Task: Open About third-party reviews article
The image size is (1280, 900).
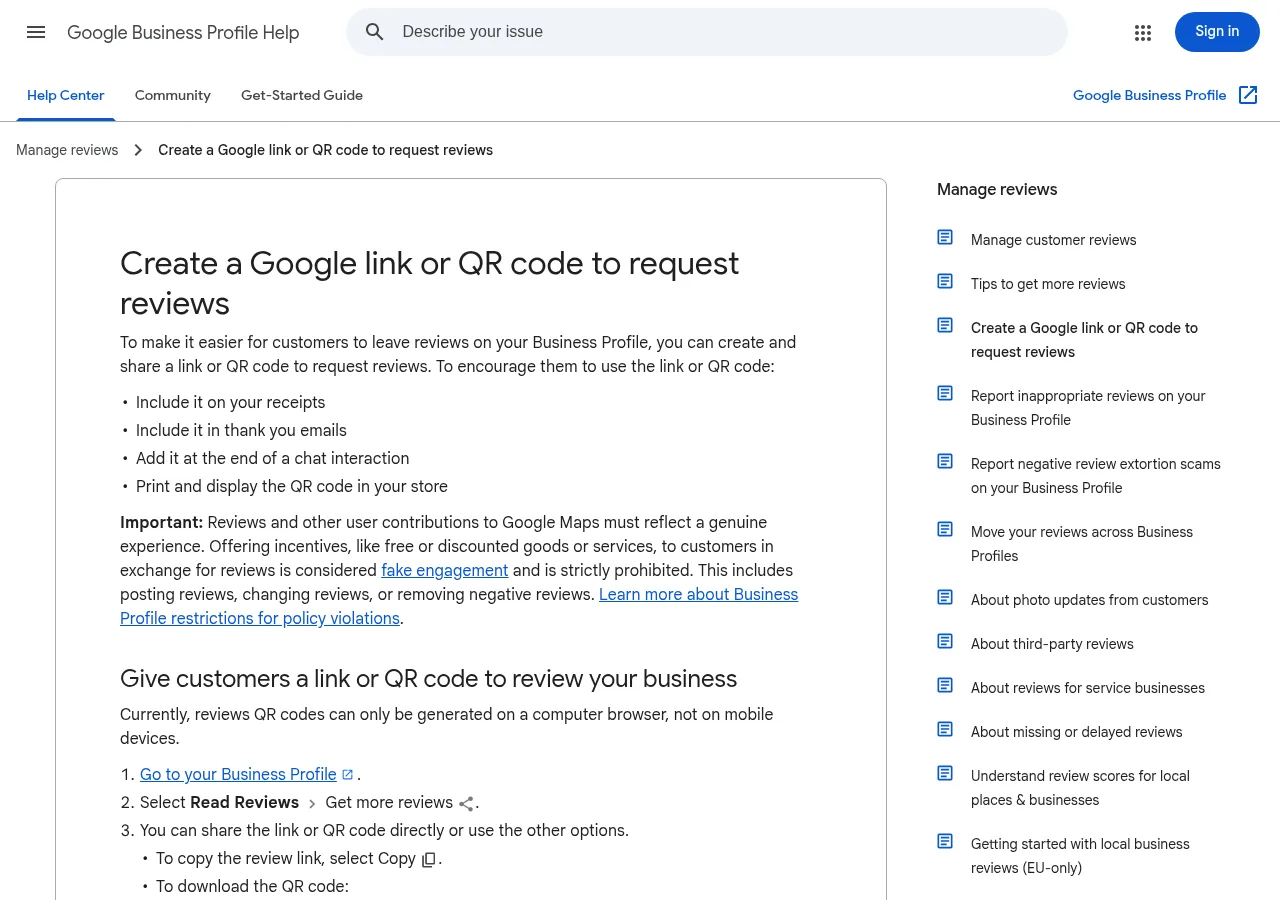Action: click(1052, 644)
